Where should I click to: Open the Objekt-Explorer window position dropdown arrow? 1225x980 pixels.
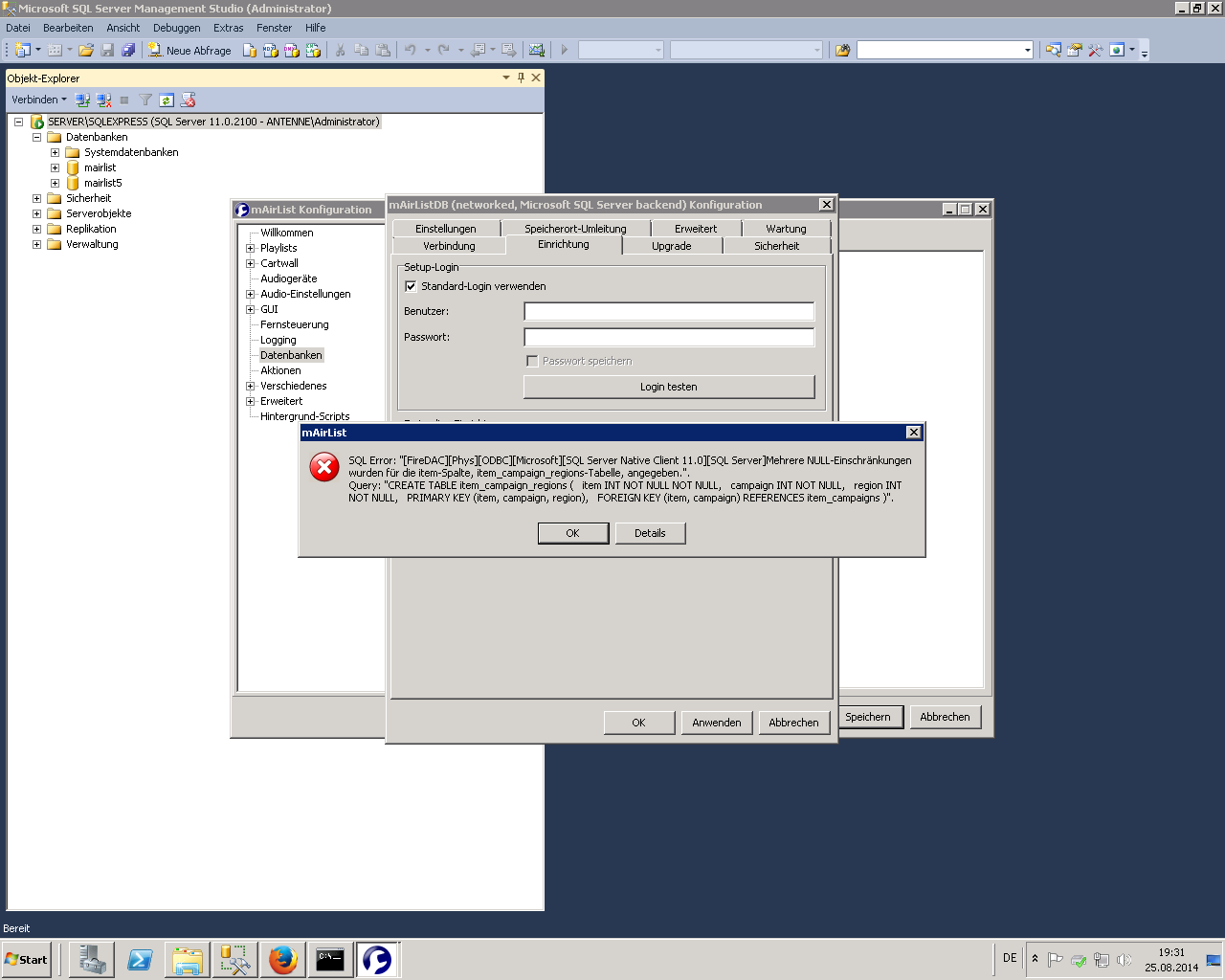tap(506, 78)
